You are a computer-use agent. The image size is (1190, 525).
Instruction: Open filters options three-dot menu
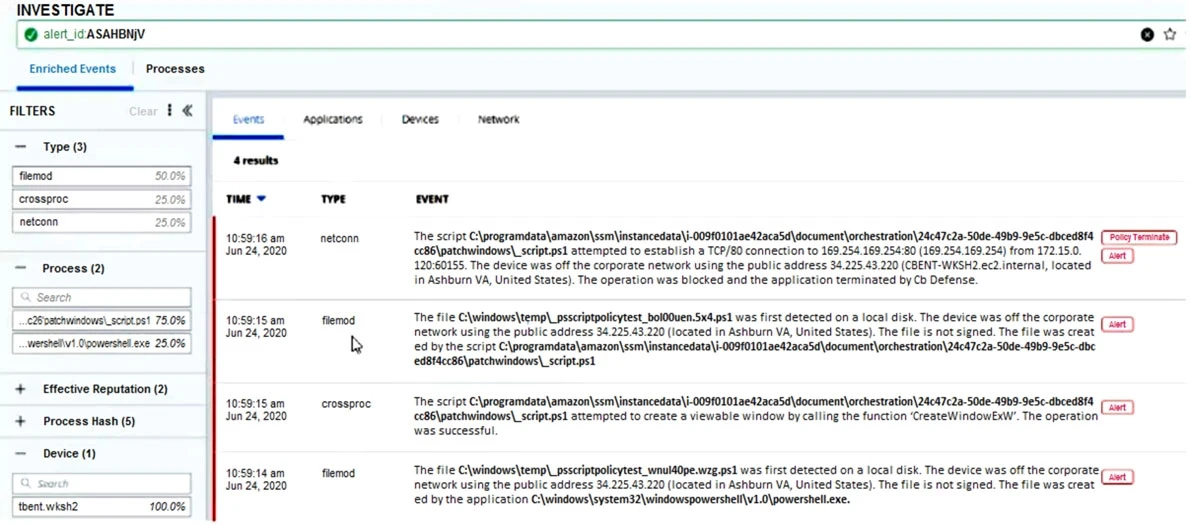[169, 111]
